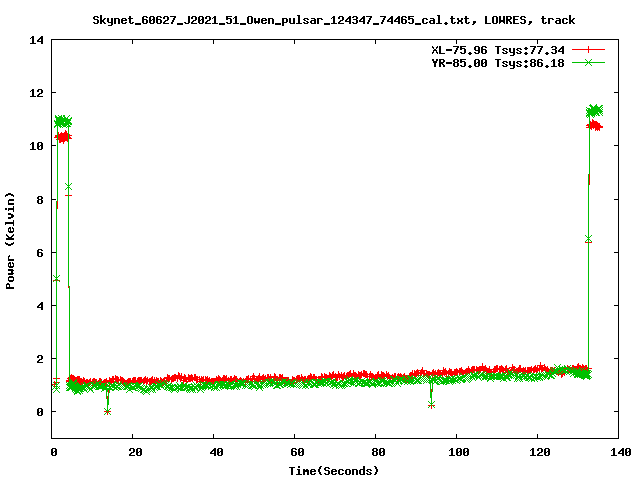Click the dip data point near 93 seconds
Screen dimensions: 640x480
point(431,404)
